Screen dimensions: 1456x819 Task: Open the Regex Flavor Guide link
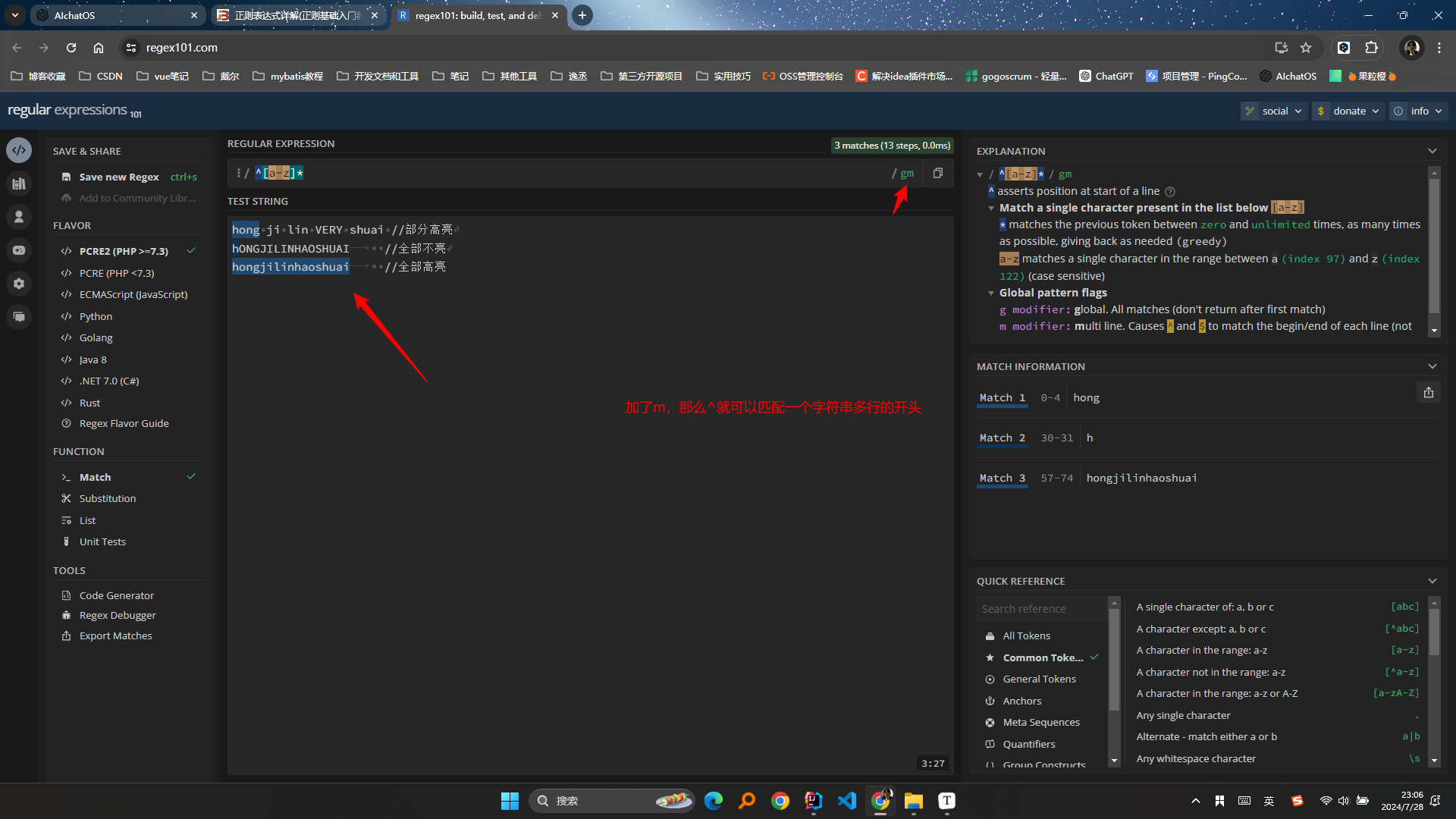point(124,423)
